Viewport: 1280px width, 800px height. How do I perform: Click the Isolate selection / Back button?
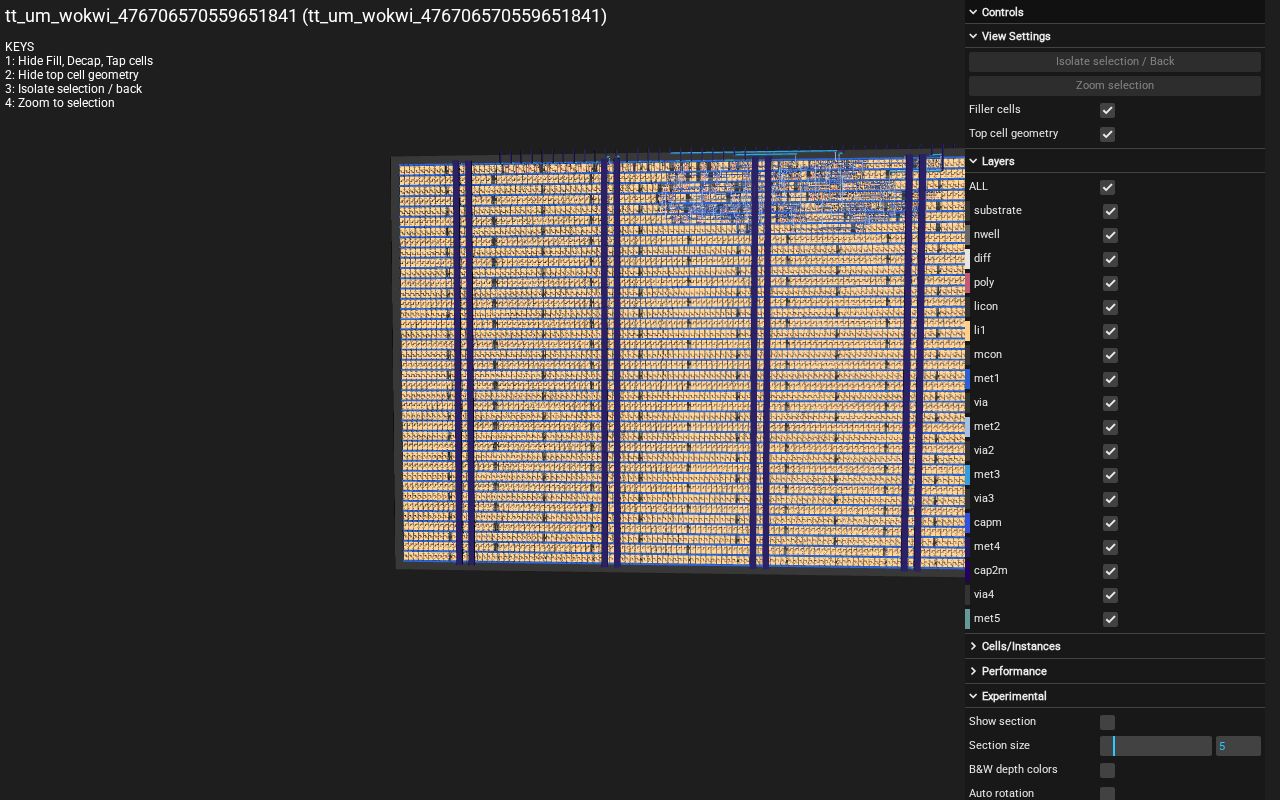click(1115, 61)
